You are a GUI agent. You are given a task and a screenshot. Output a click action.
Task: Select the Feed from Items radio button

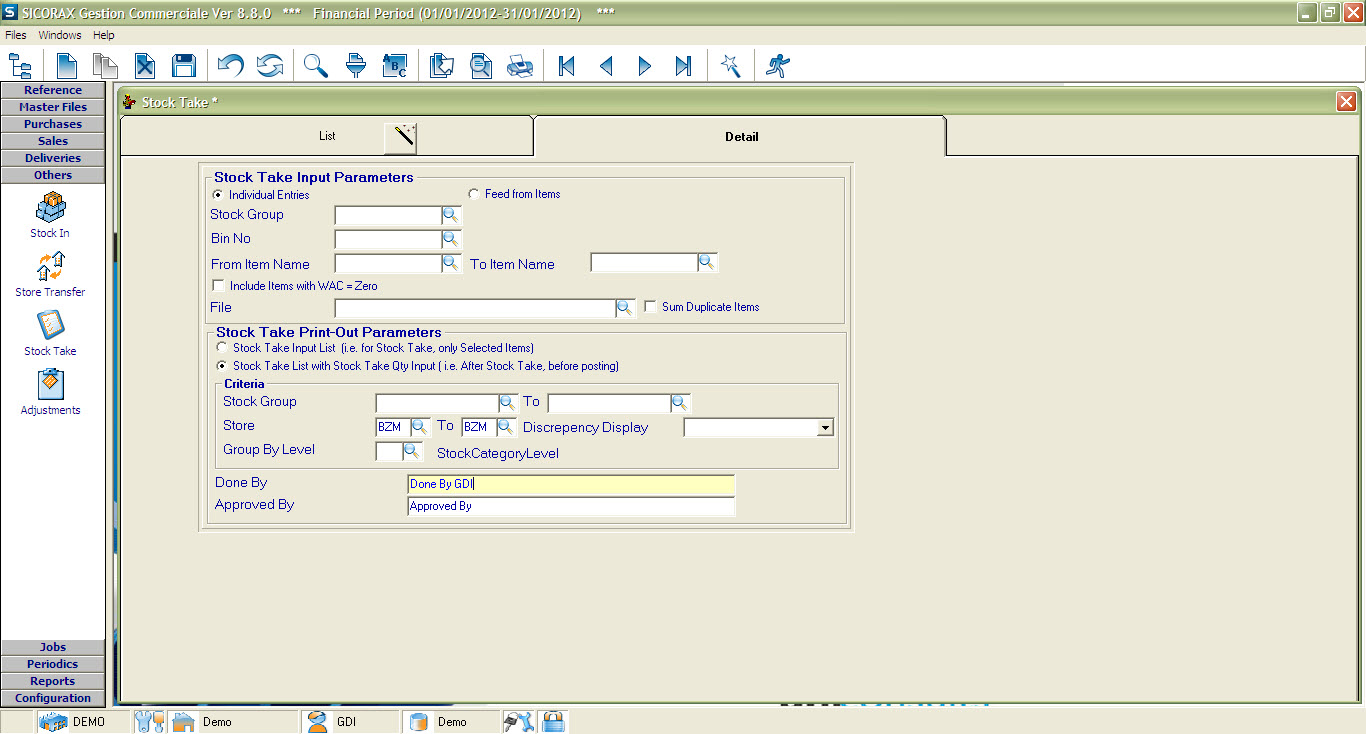pyautogui.click(x=474, y=194)
